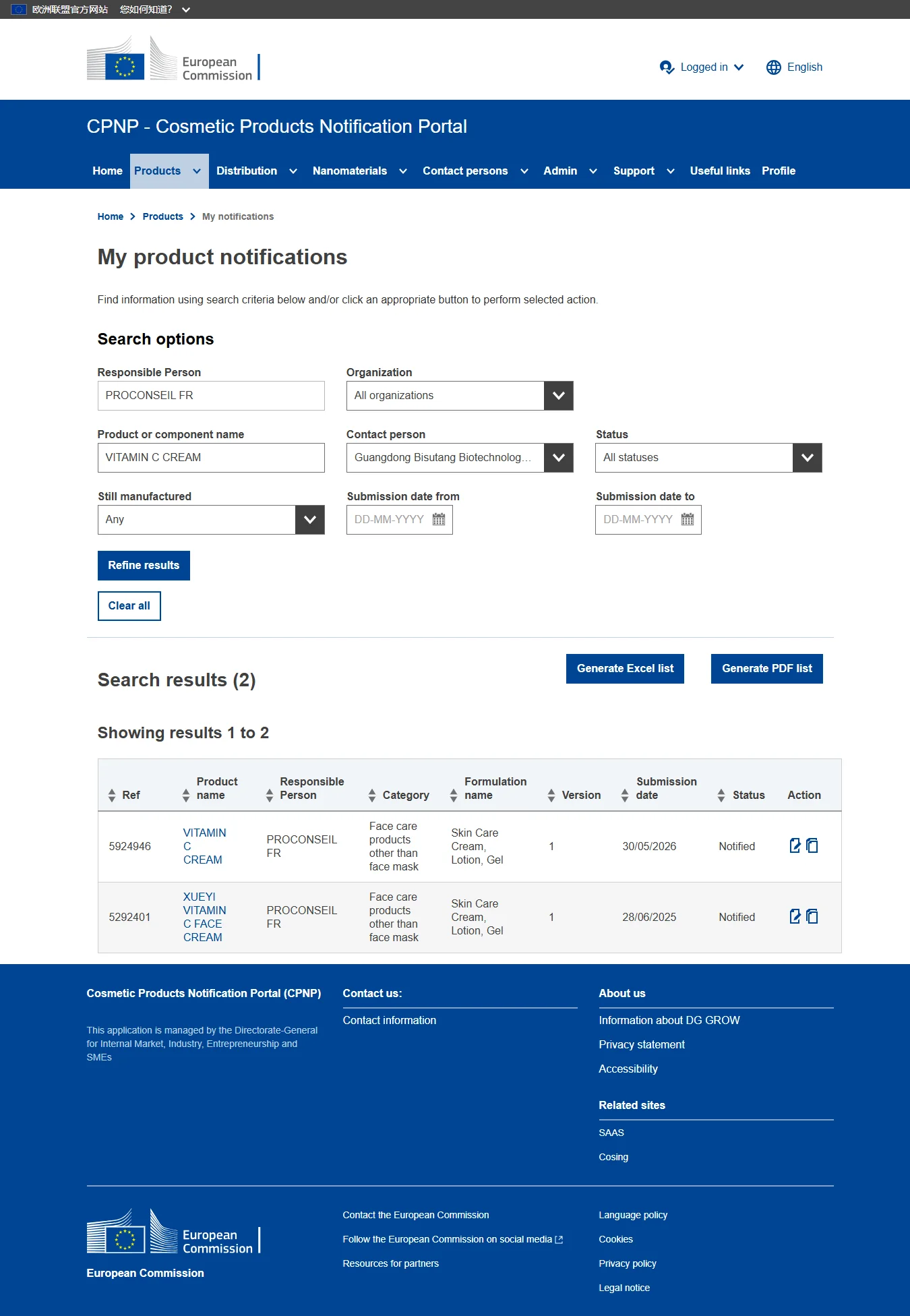This screenshot has height=1316, width=910.
Task: Click the Clear all button
Action: pos(129,606)
